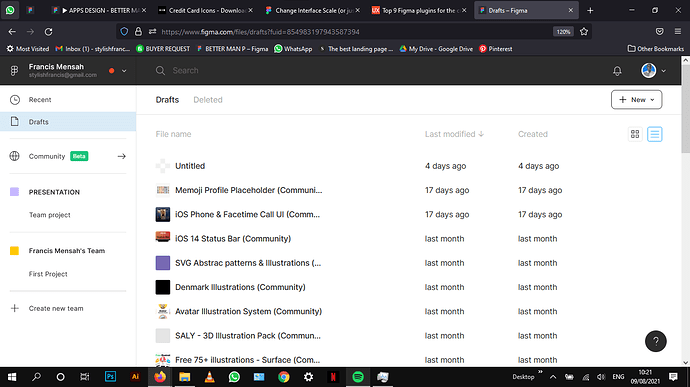690x387 pixels.
Task: Open Spotify from the taskbar
Action: coord(358,377)
